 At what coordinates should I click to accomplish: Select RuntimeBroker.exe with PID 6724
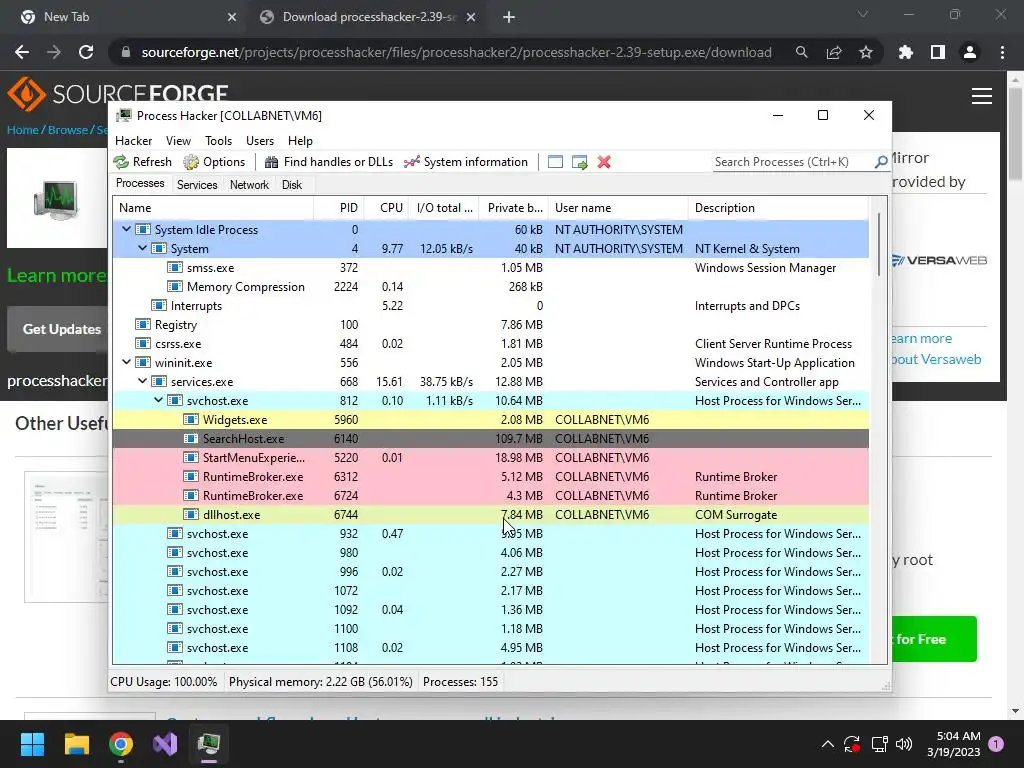point(490,496)
